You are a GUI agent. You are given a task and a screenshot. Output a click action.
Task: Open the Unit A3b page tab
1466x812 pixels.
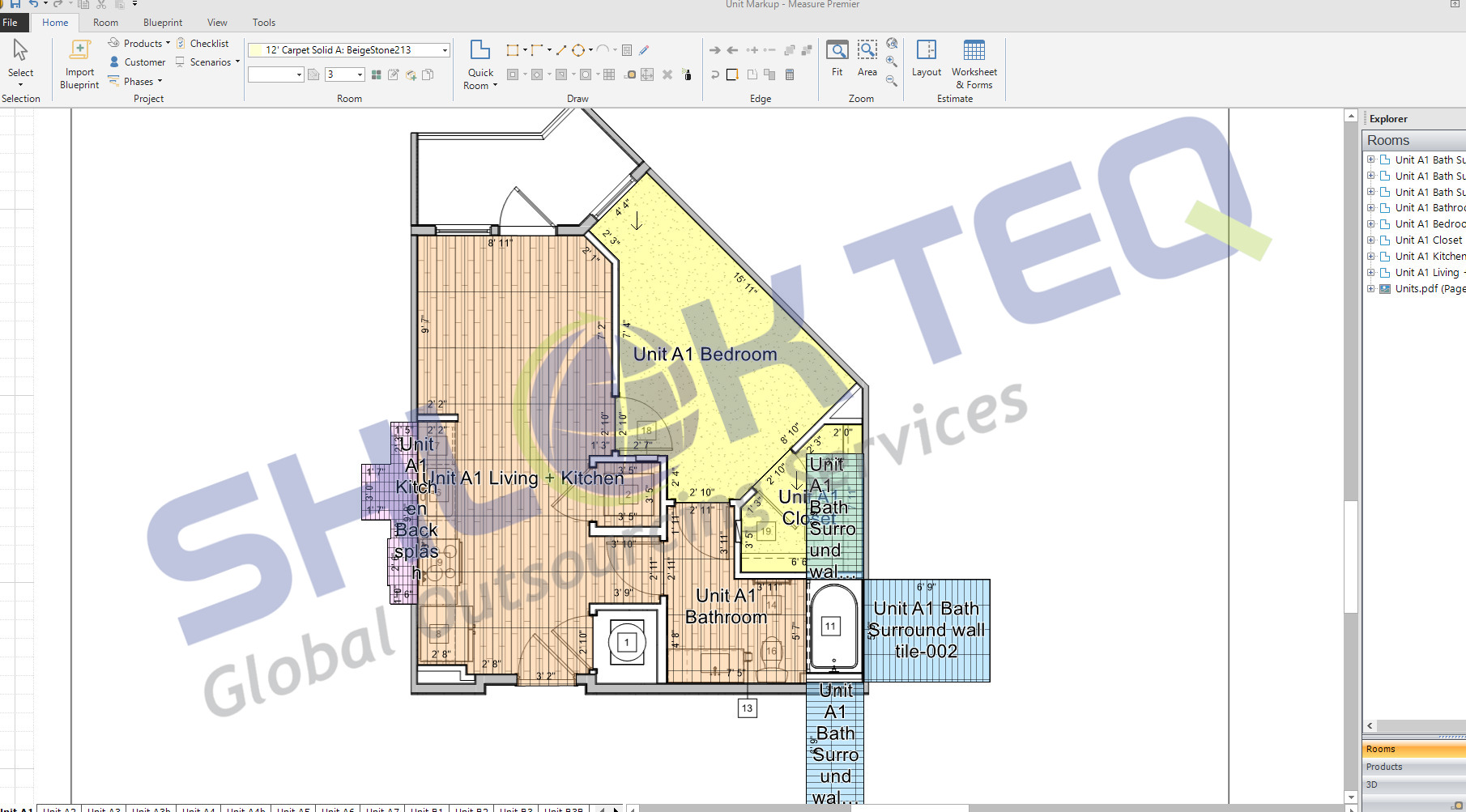(151, 809)
